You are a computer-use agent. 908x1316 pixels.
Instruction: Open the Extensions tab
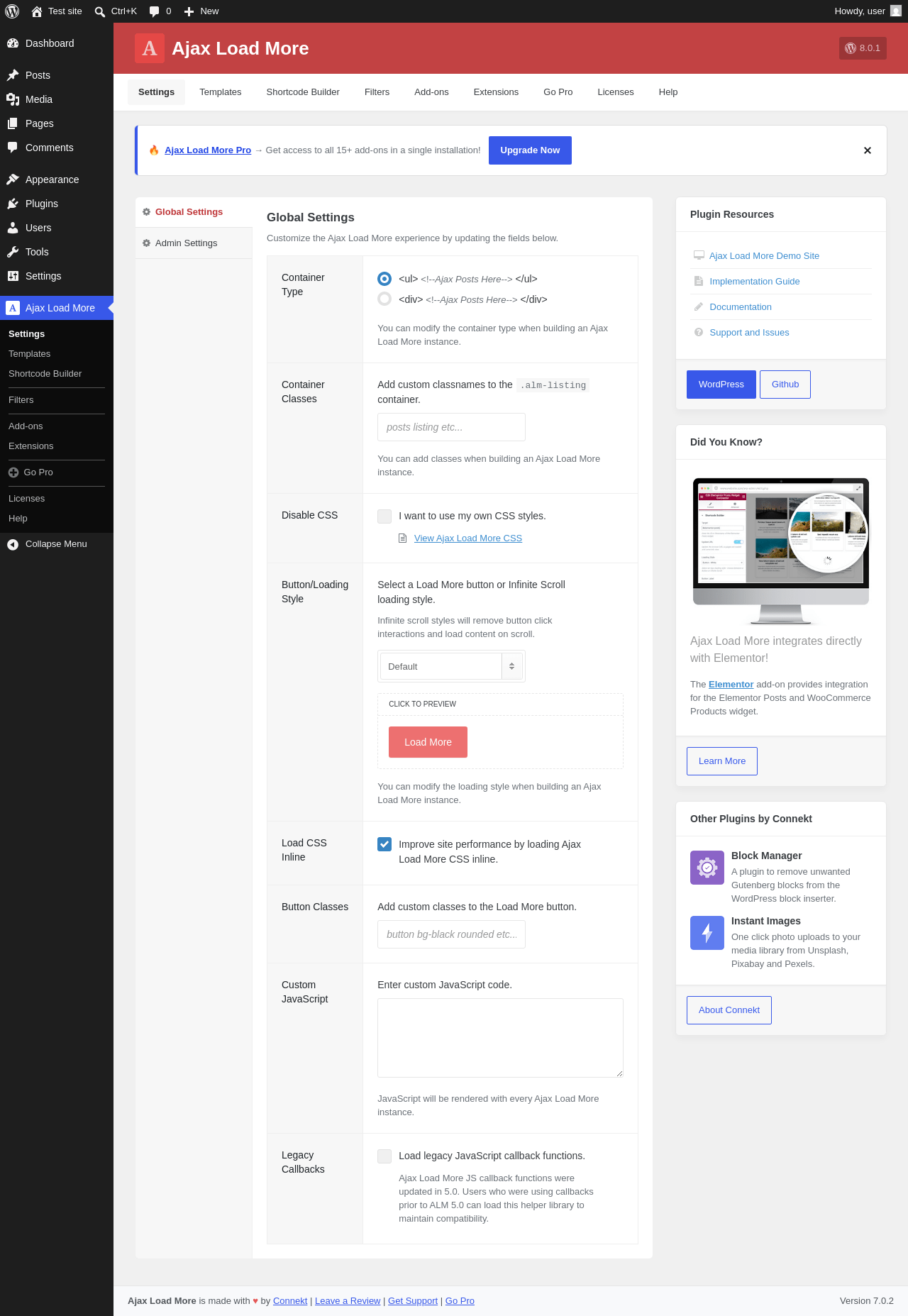(496, 92)
